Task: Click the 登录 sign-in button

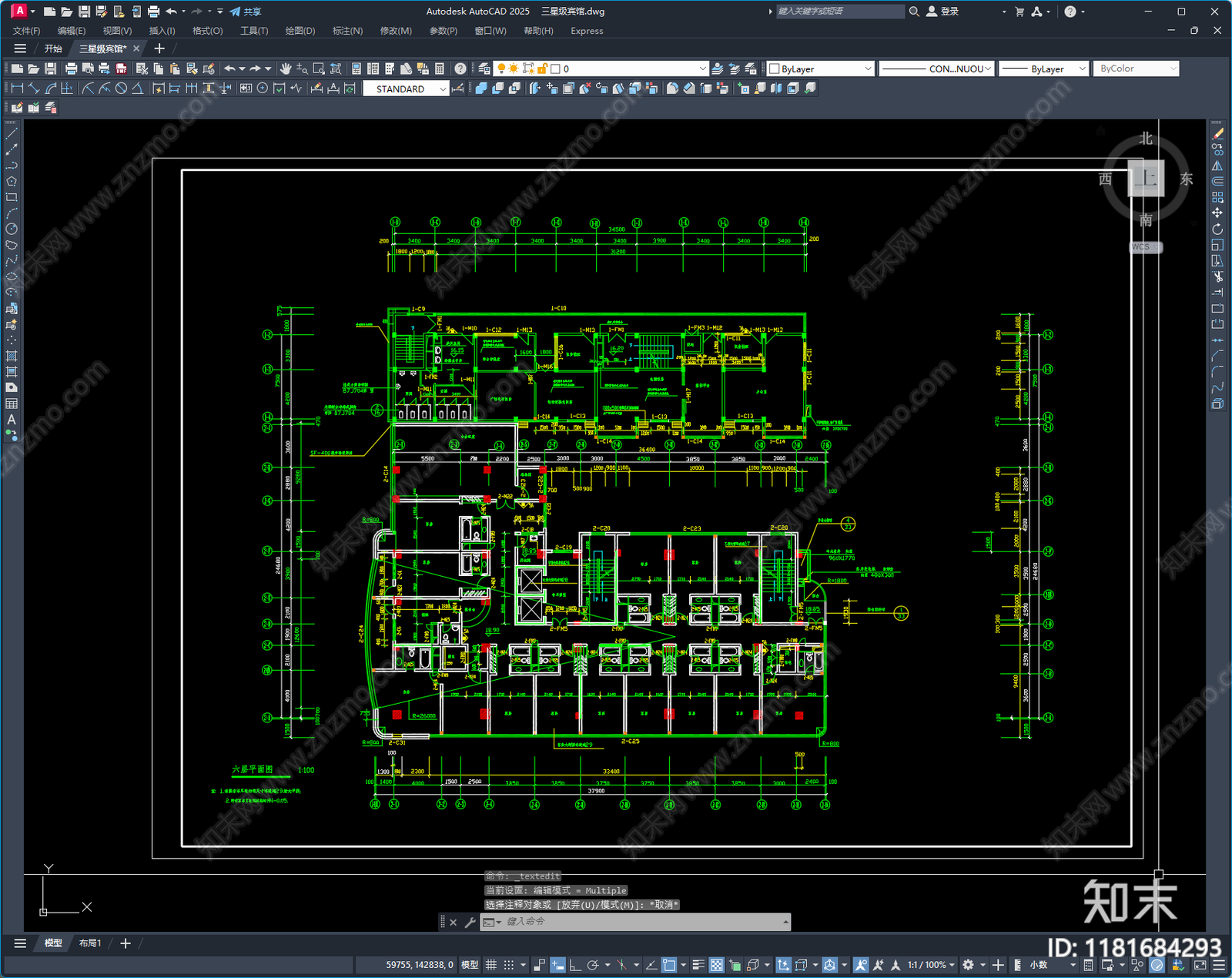Action: coord(942,12)
